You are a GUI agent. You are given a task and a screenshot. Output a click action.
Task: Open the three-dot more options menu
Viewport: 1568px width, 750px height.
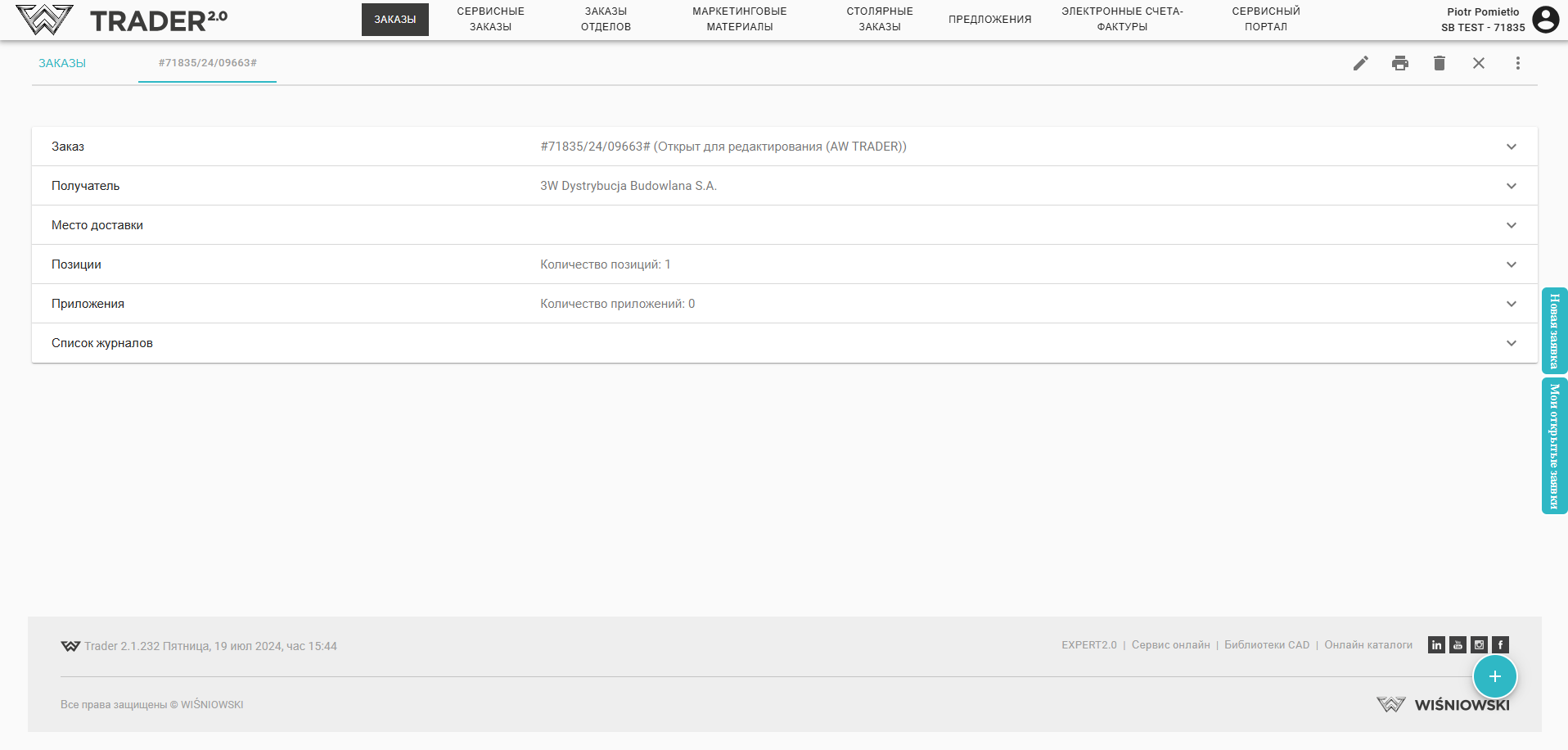coord(1518,63)
